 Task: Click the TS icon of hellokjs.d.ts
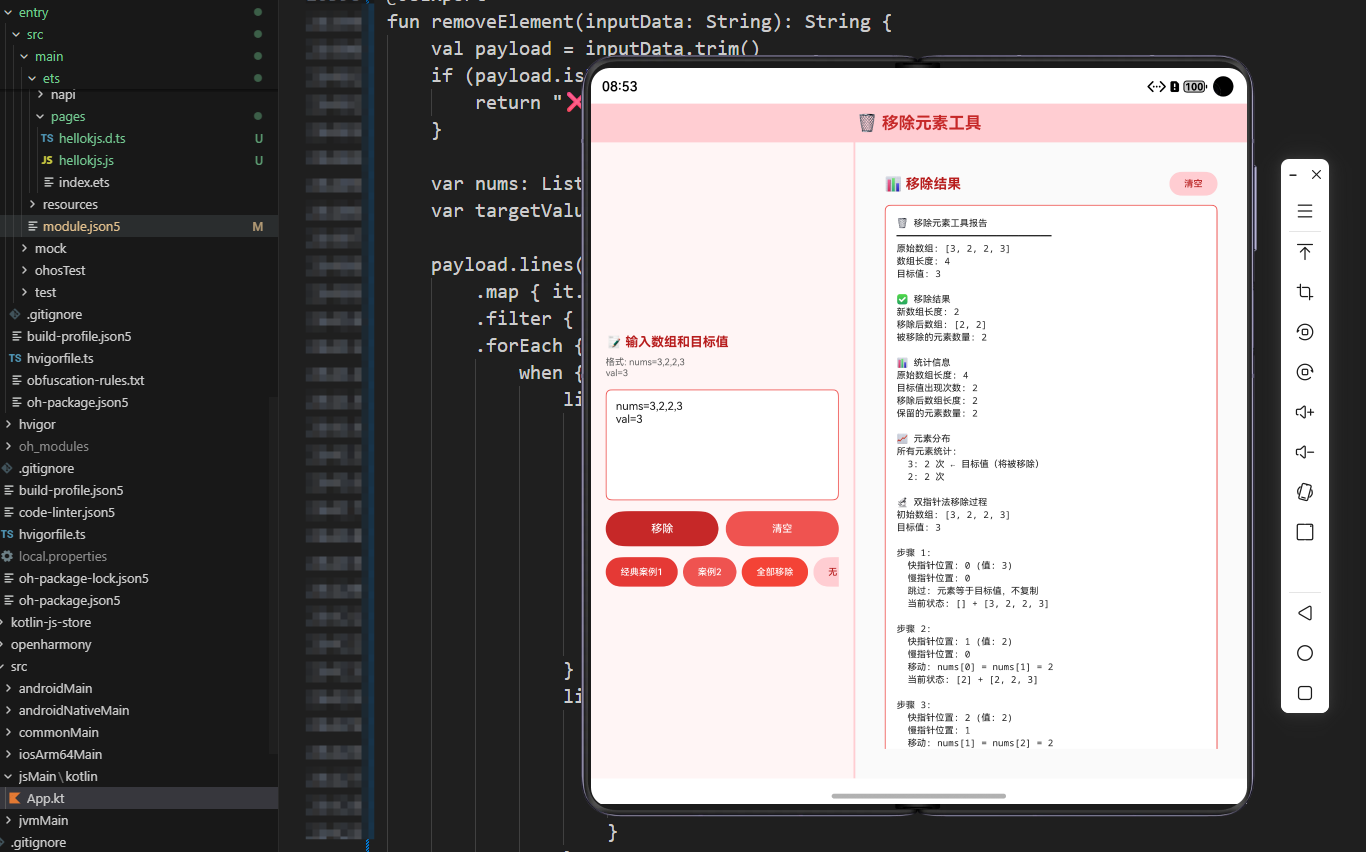coord(47,138)
